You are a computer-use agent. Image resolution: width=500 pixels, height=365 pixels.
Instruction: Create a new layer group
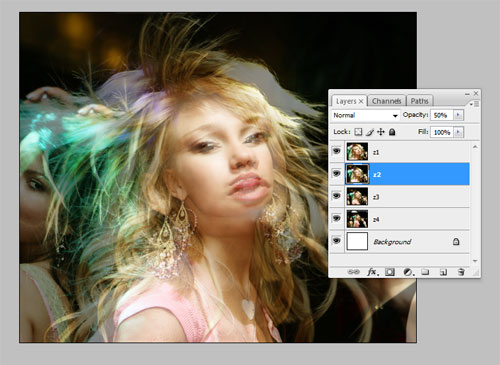click(425, 272)
